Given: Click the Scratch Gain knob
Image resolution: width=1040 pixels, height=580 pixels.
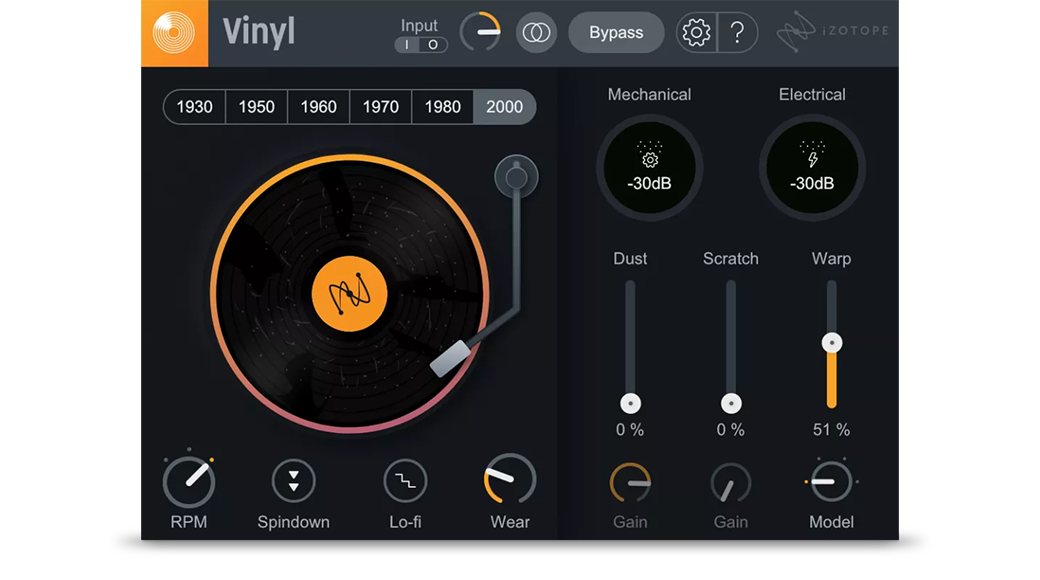Looking at the screenshot, I should click(731, 482).
